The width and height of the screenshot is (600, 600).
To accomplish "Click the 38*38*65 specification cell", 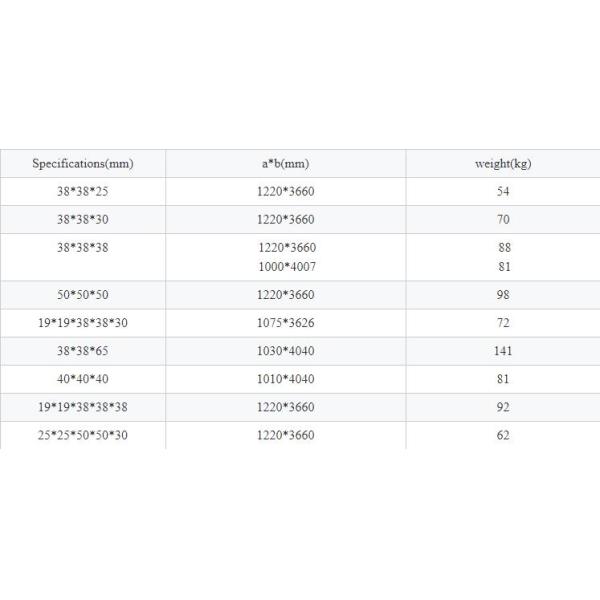I will coord(83,351).
